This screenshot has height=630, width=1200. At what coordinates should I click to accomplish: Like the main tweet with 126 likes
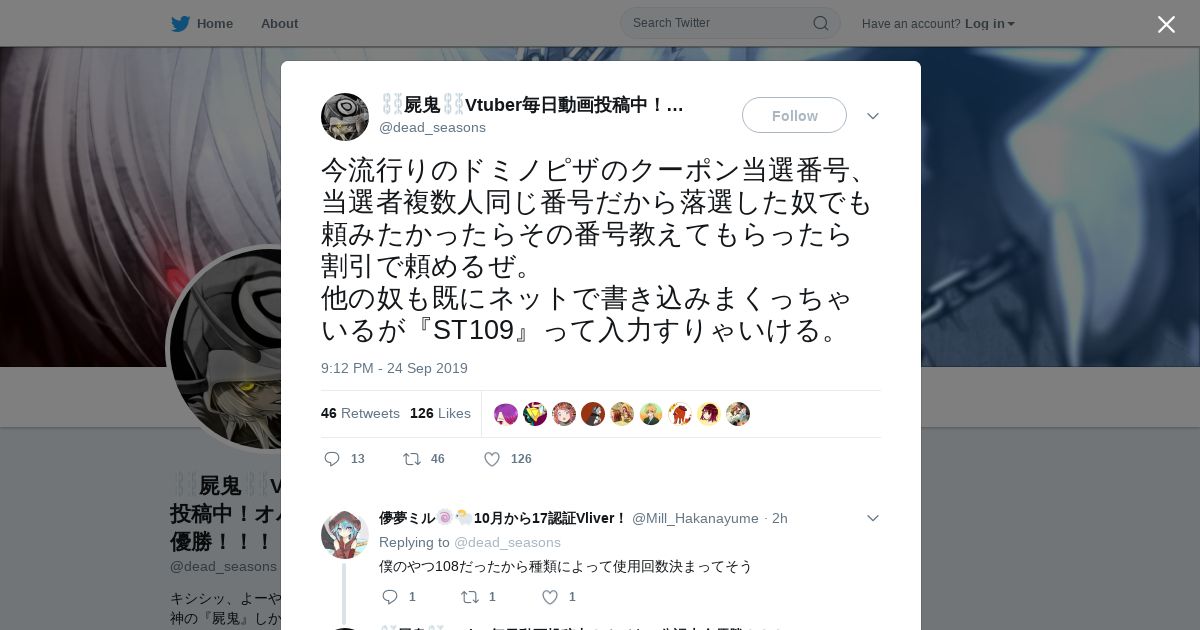click(x=492, y=459)
